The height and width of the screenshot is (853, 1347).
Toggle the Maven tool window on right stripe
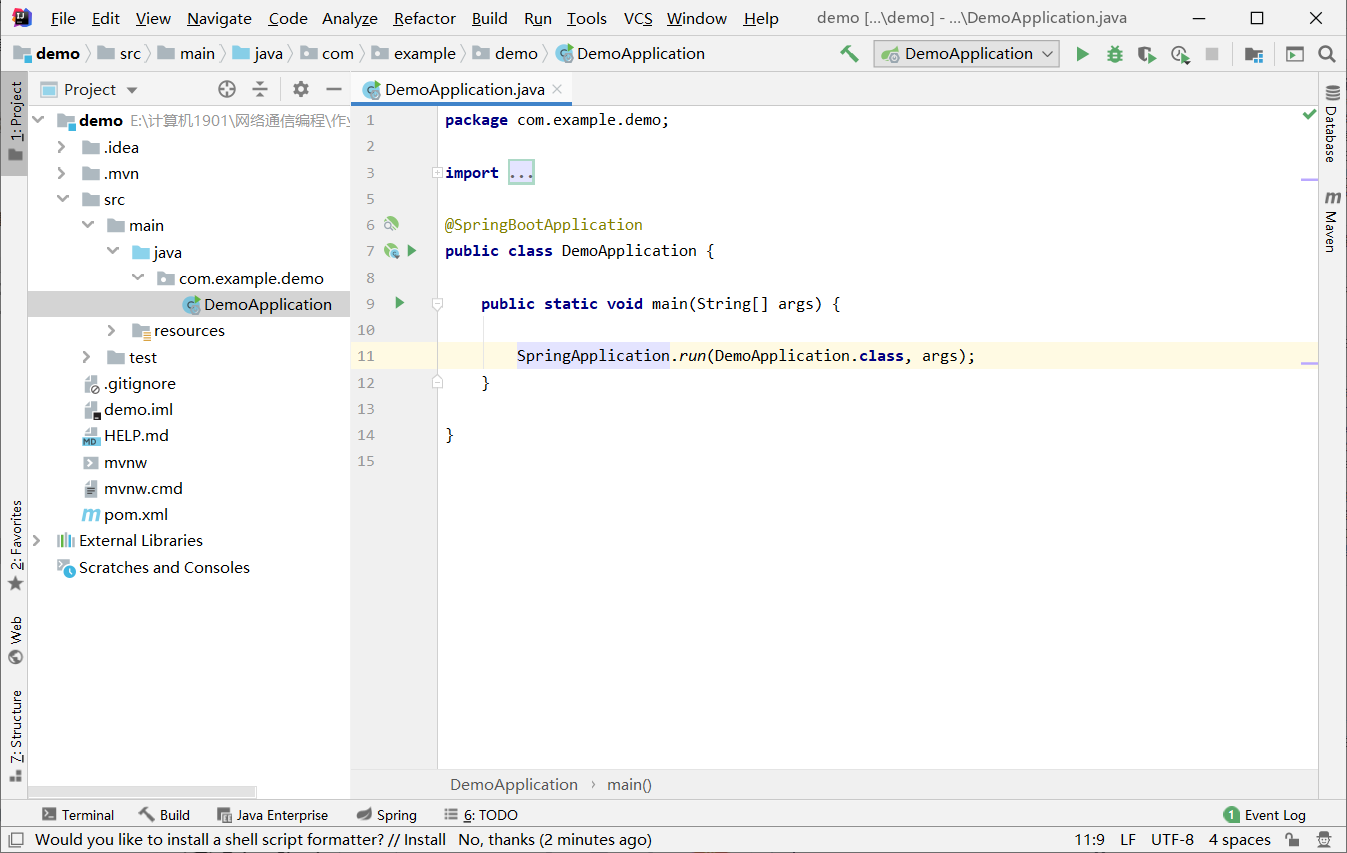point(1332,220)
